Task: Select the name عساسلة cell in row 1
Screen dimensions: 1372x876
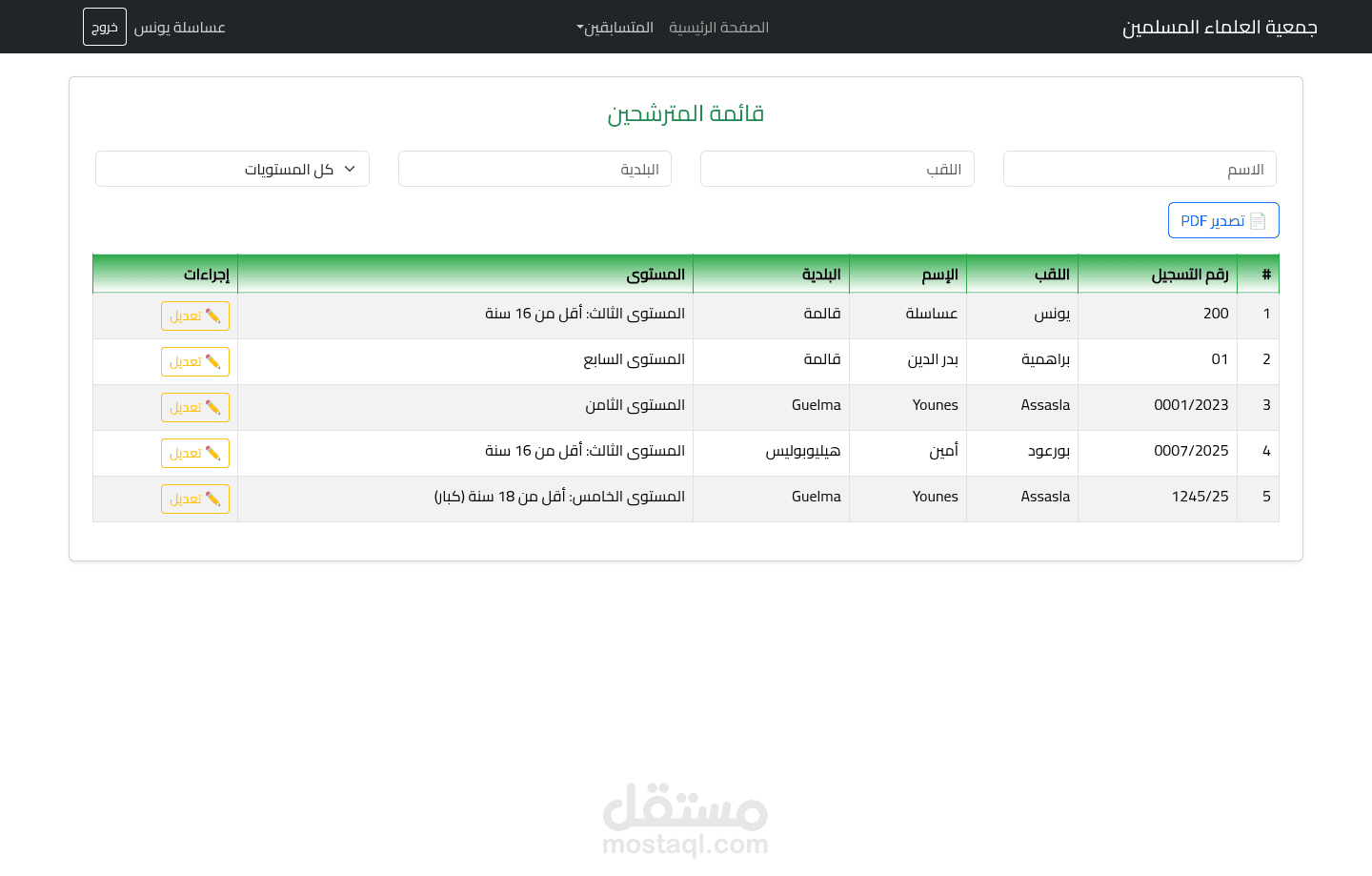Action: 908,316
